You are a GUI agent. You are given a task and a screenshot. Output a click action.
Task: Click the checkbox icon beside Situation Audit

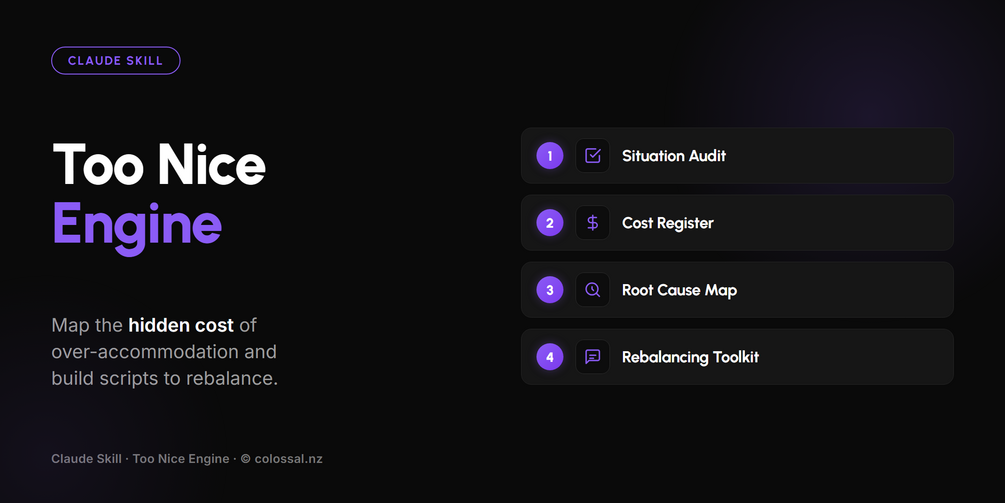point(592,156)
